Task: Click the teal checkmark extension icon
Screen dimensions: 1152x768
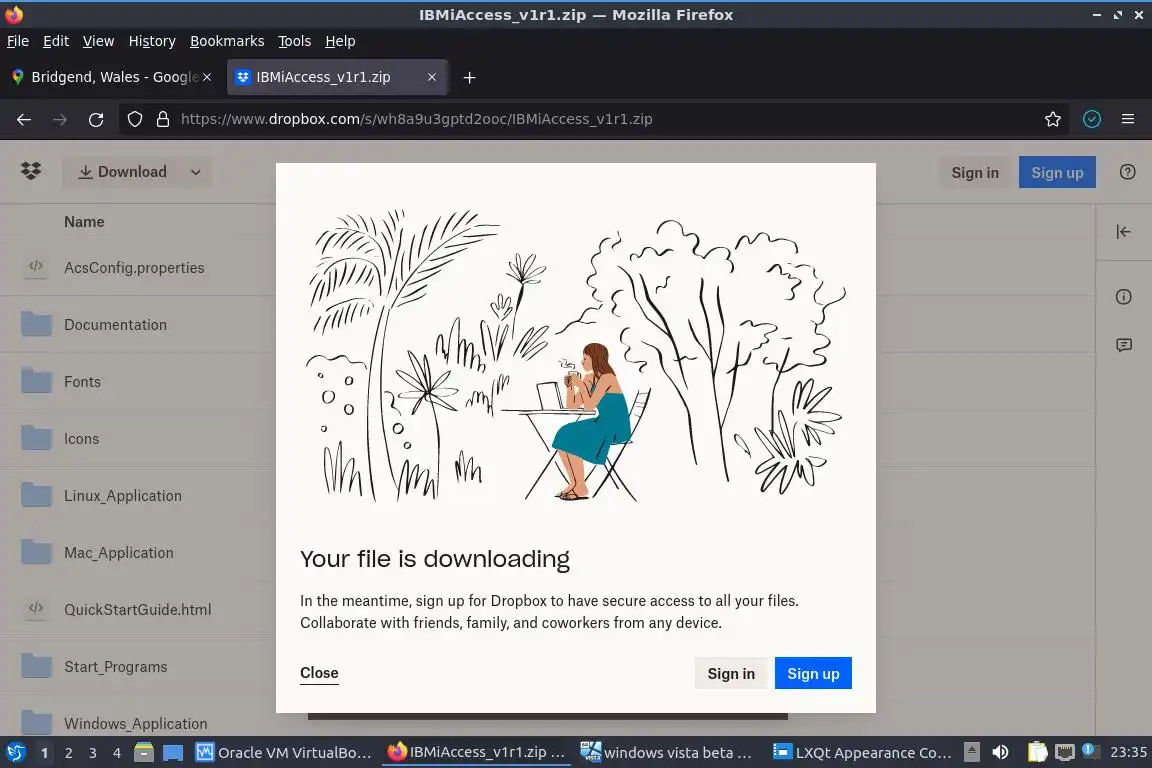Action: tap(1091, 119)
